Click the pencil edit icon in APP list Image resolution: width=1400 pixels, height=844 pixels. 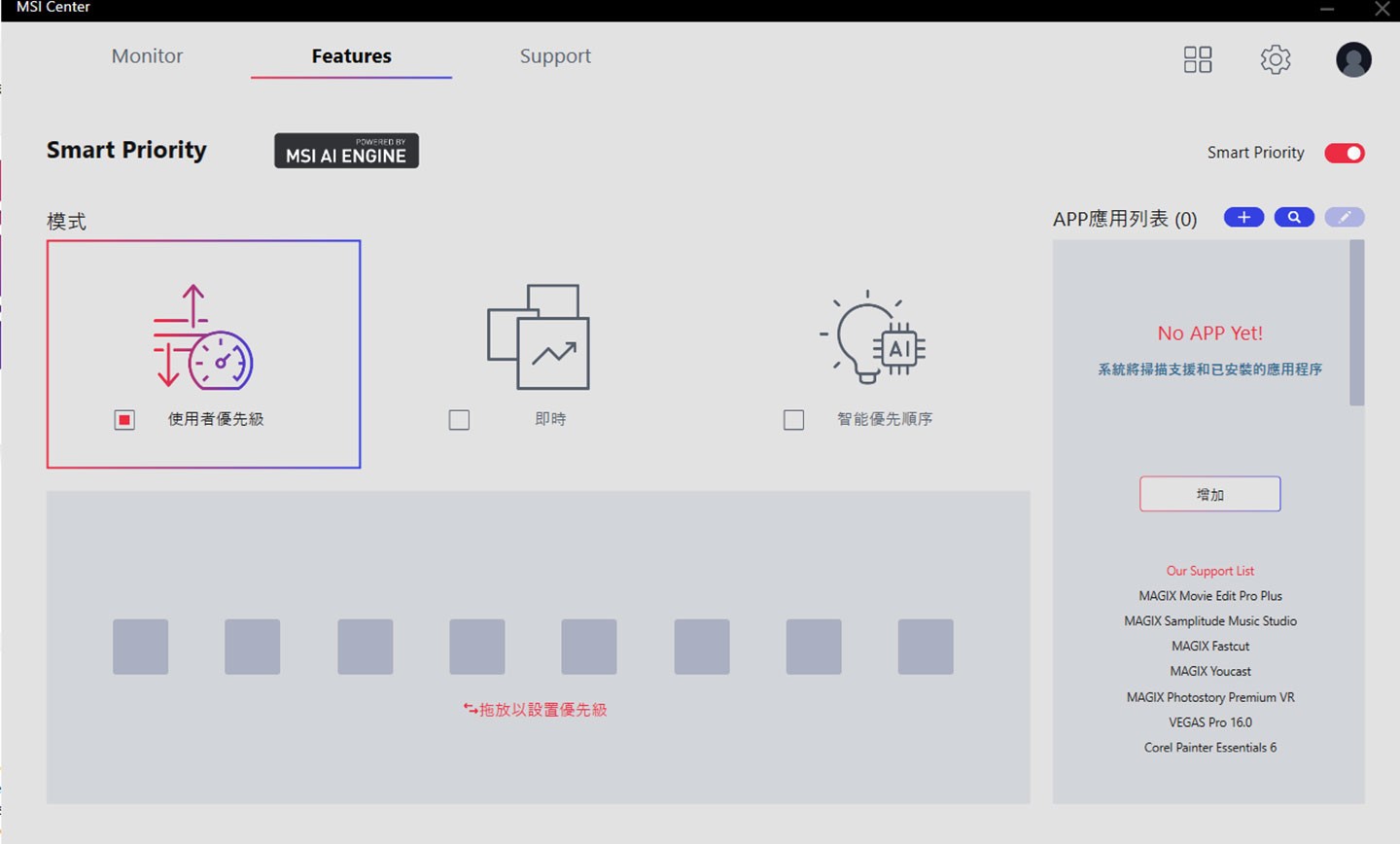pos(1345,217)
